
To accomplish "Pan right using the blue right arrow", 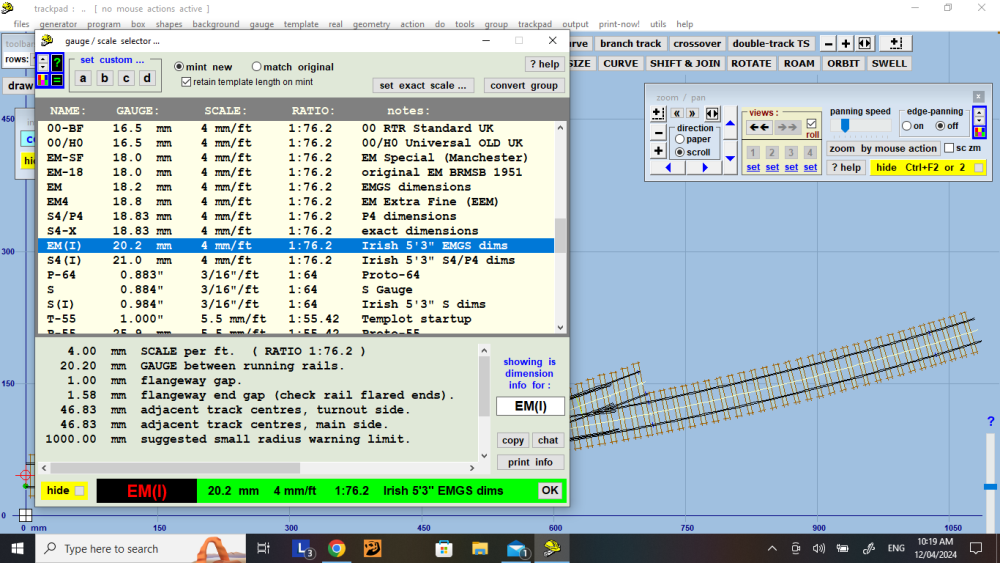I will [705, 168].
